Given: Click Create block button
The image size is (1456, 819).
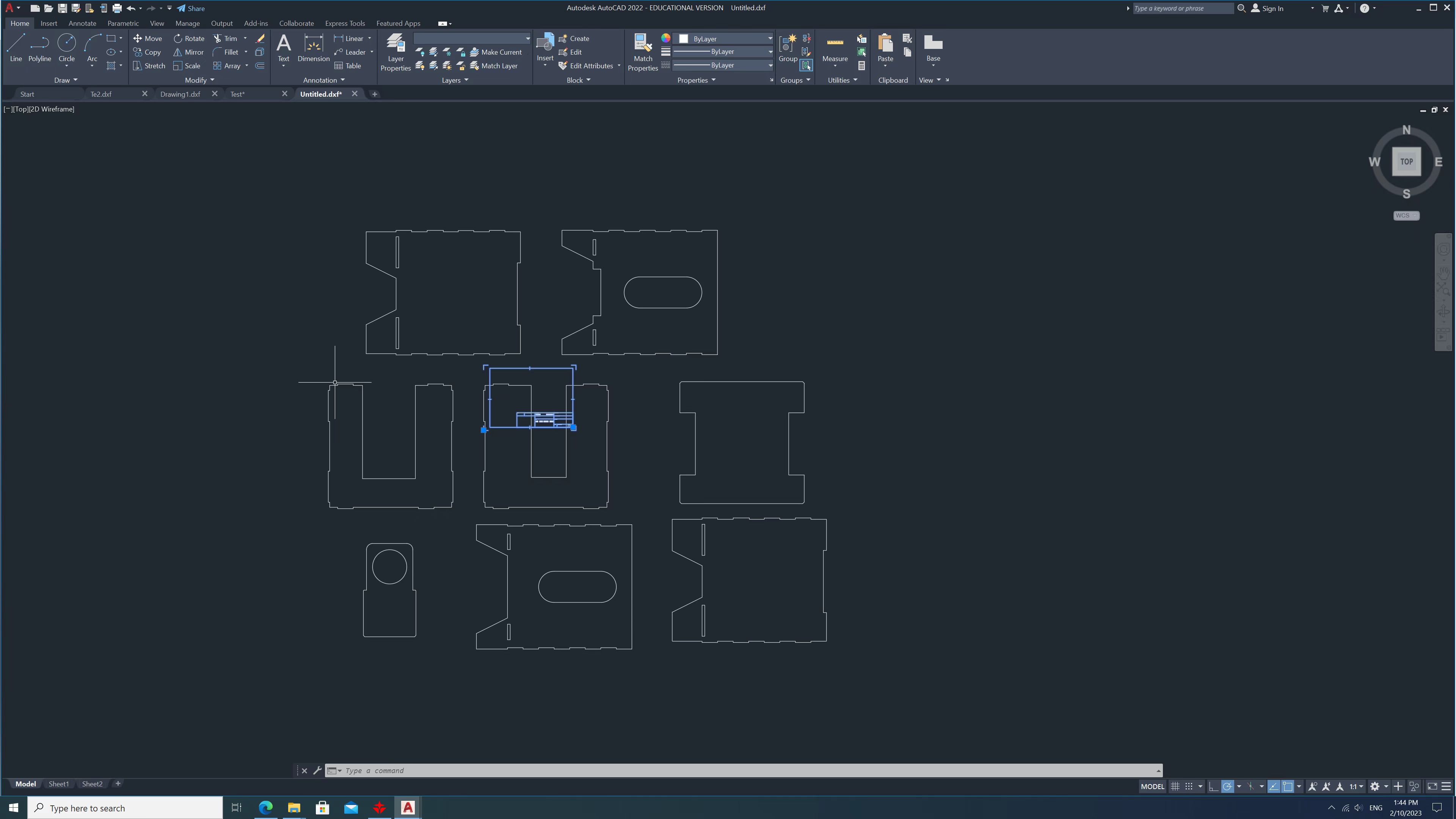Looking at the screenshot, I should 574,38.
